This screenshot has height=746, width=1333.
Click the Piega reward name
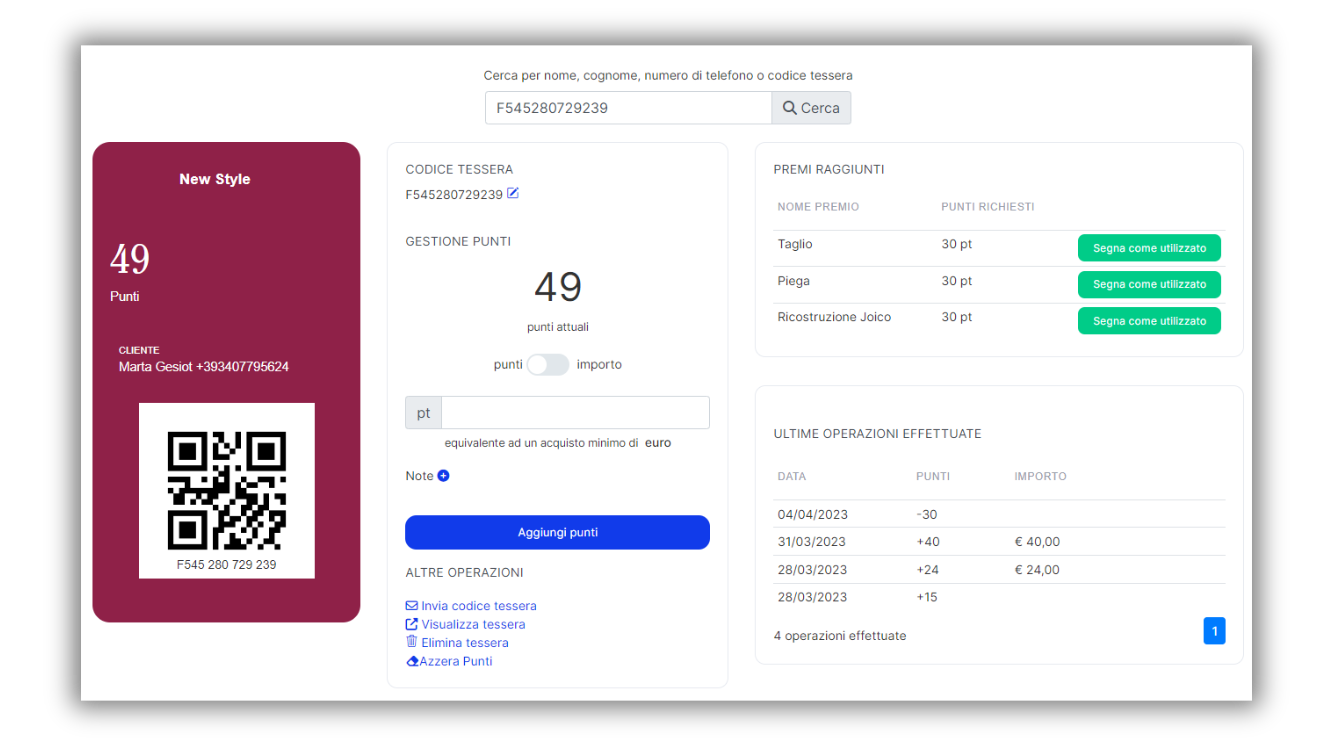click(x=794, y=281)
